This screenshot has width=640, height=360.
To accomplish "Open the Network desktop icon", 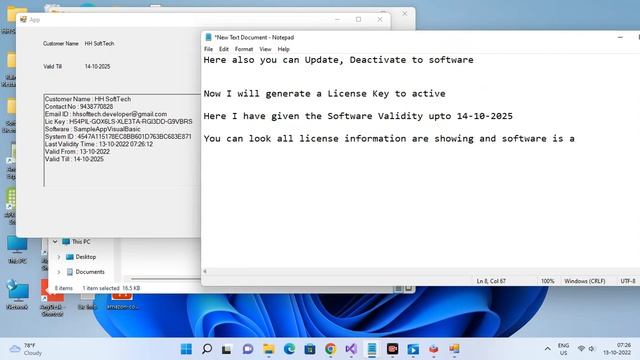I will tap(17, 296).
